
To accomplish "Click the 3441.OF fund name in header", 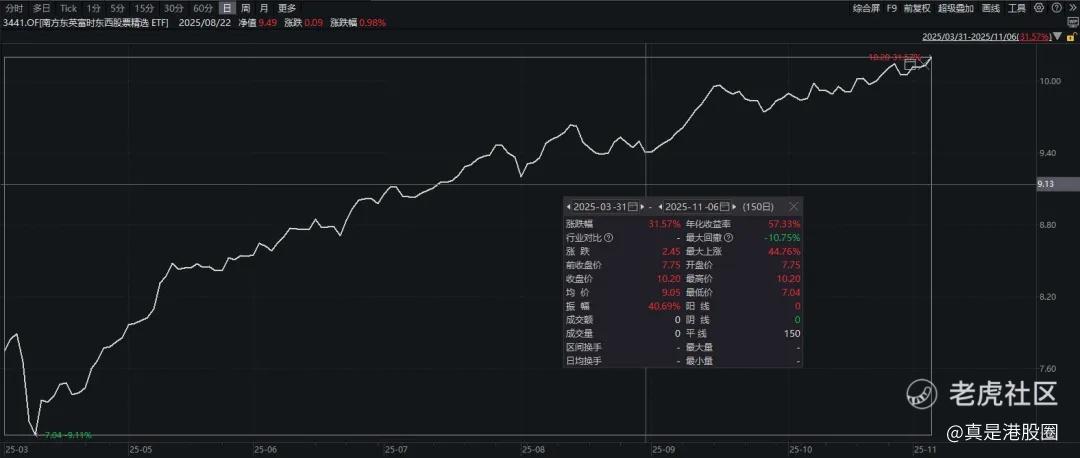I will tap(86, 22).
